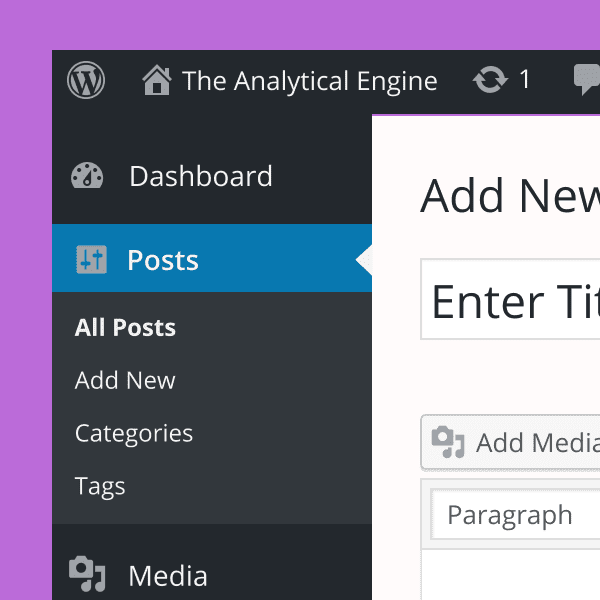Open the Media menu label
Image resolution: width=600 pixels, height=600 pixels.
(x=168, y=576)
